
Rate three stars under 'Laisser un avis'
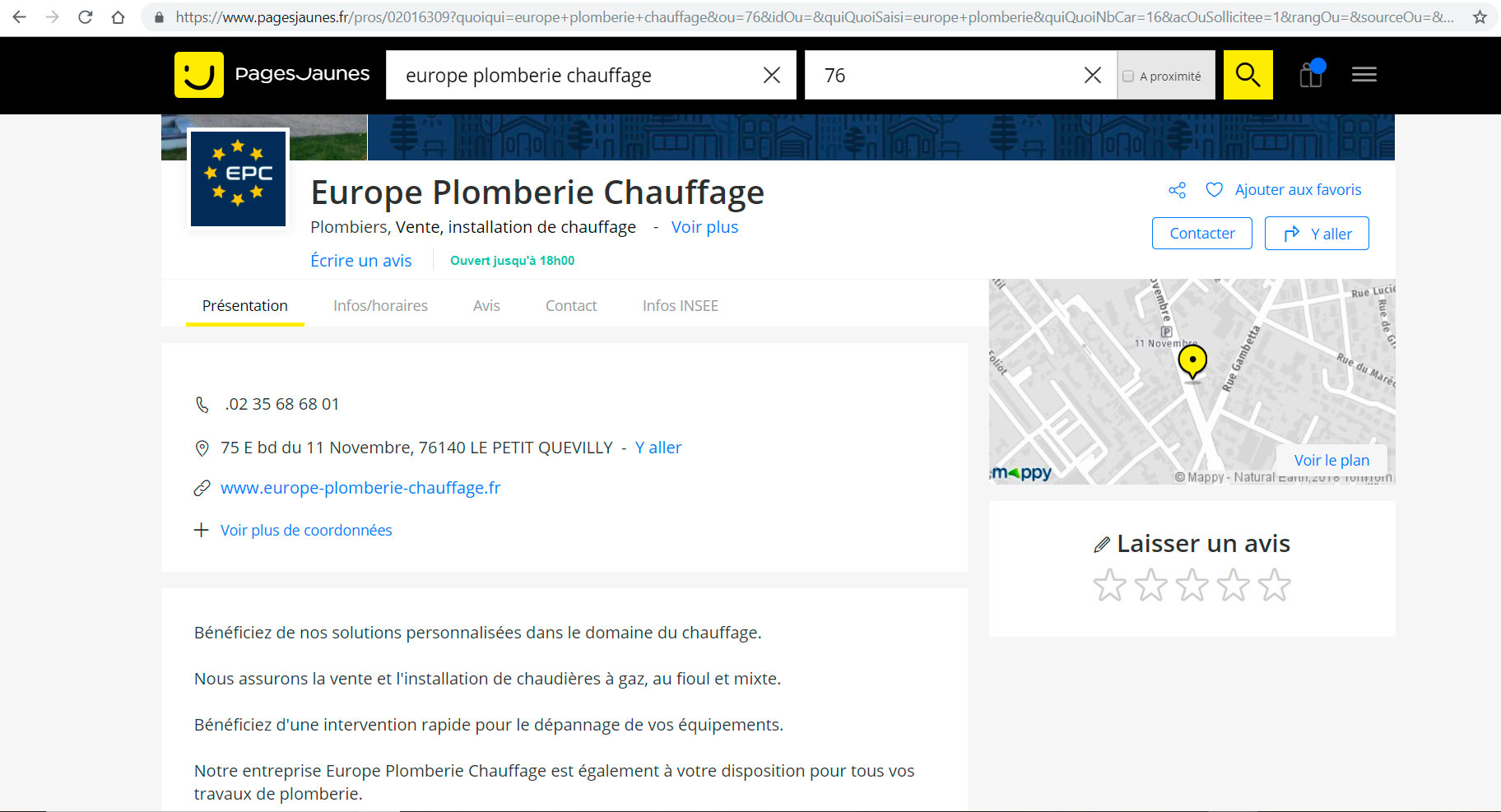click(1192, 585)
